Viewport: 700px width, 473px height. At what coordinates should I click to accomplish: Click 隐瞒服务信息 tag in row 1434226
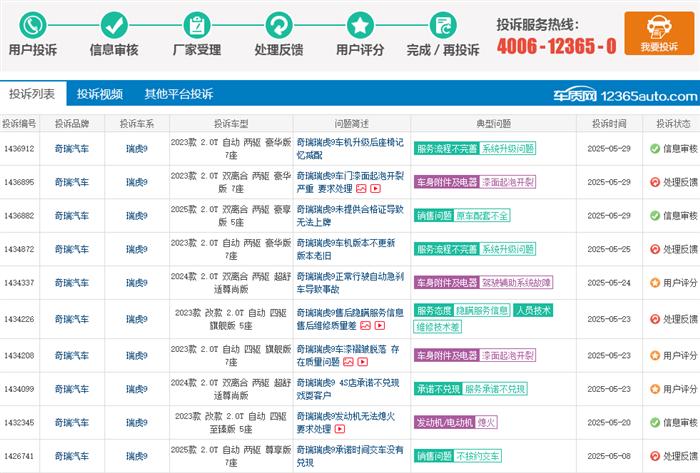482,311
